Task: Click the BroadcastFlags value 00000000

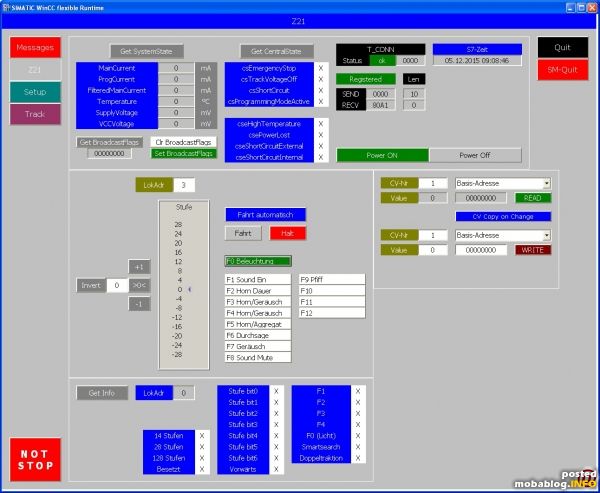Action: [x=109, y=153]
